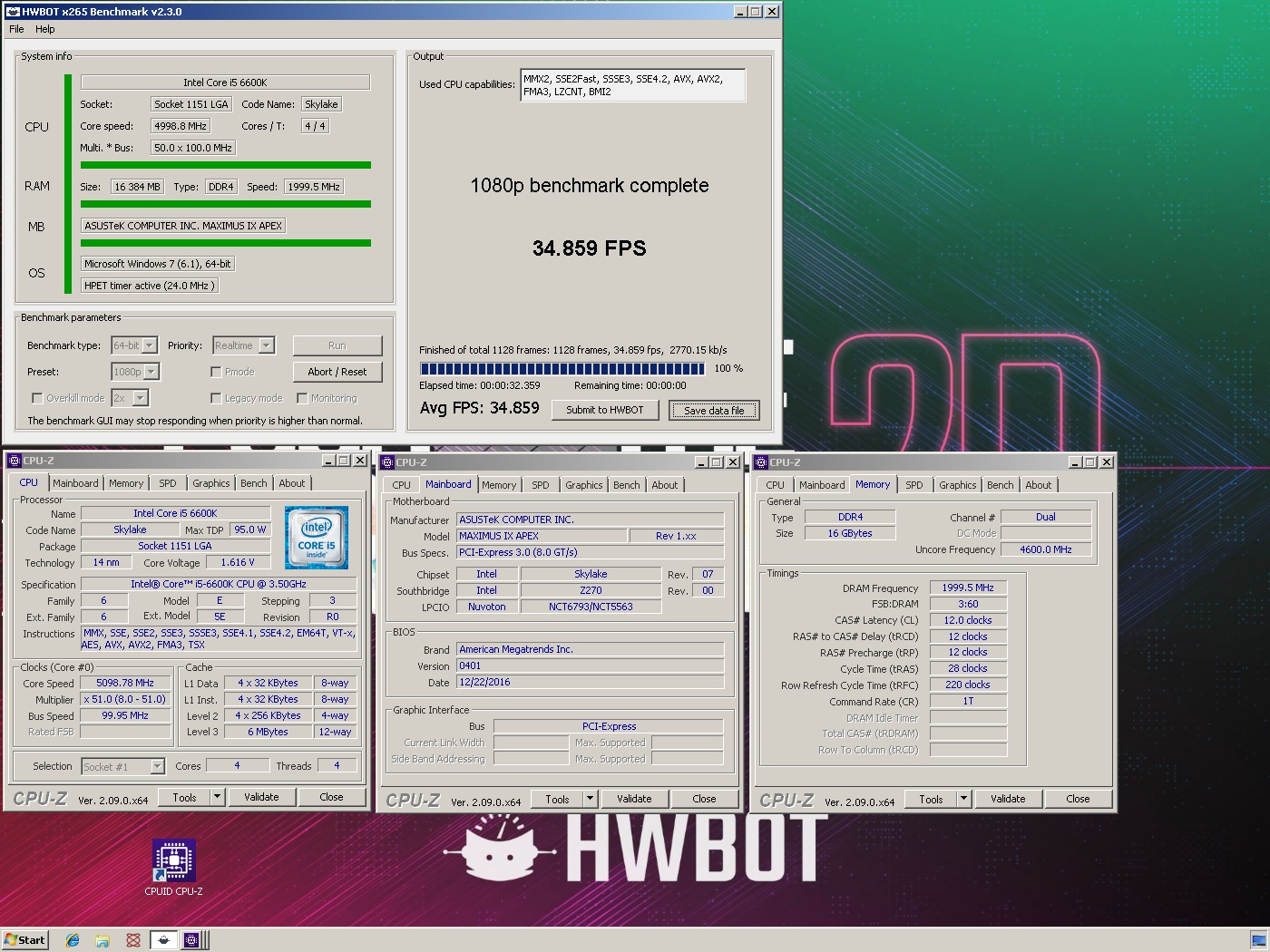Click the Abort / Reset button

click(x=337, y=372)
